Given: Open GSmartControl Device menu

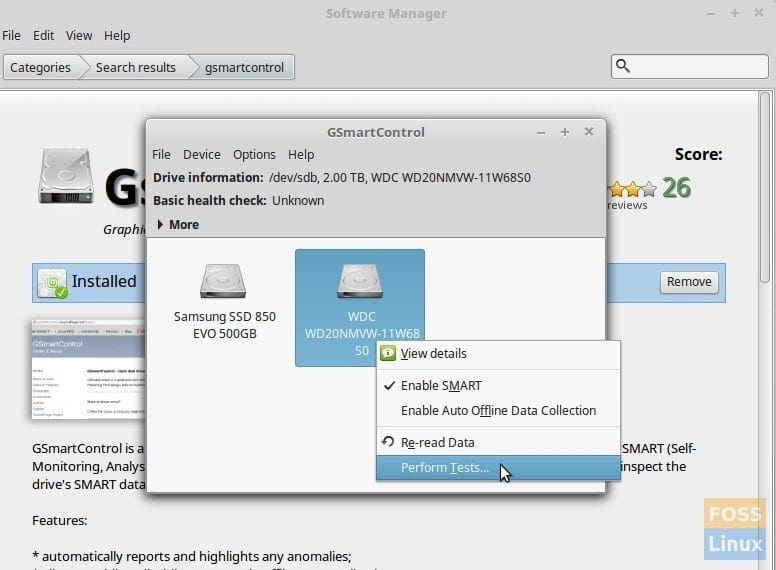Looking at the screenshot, I should coord(202,155).
